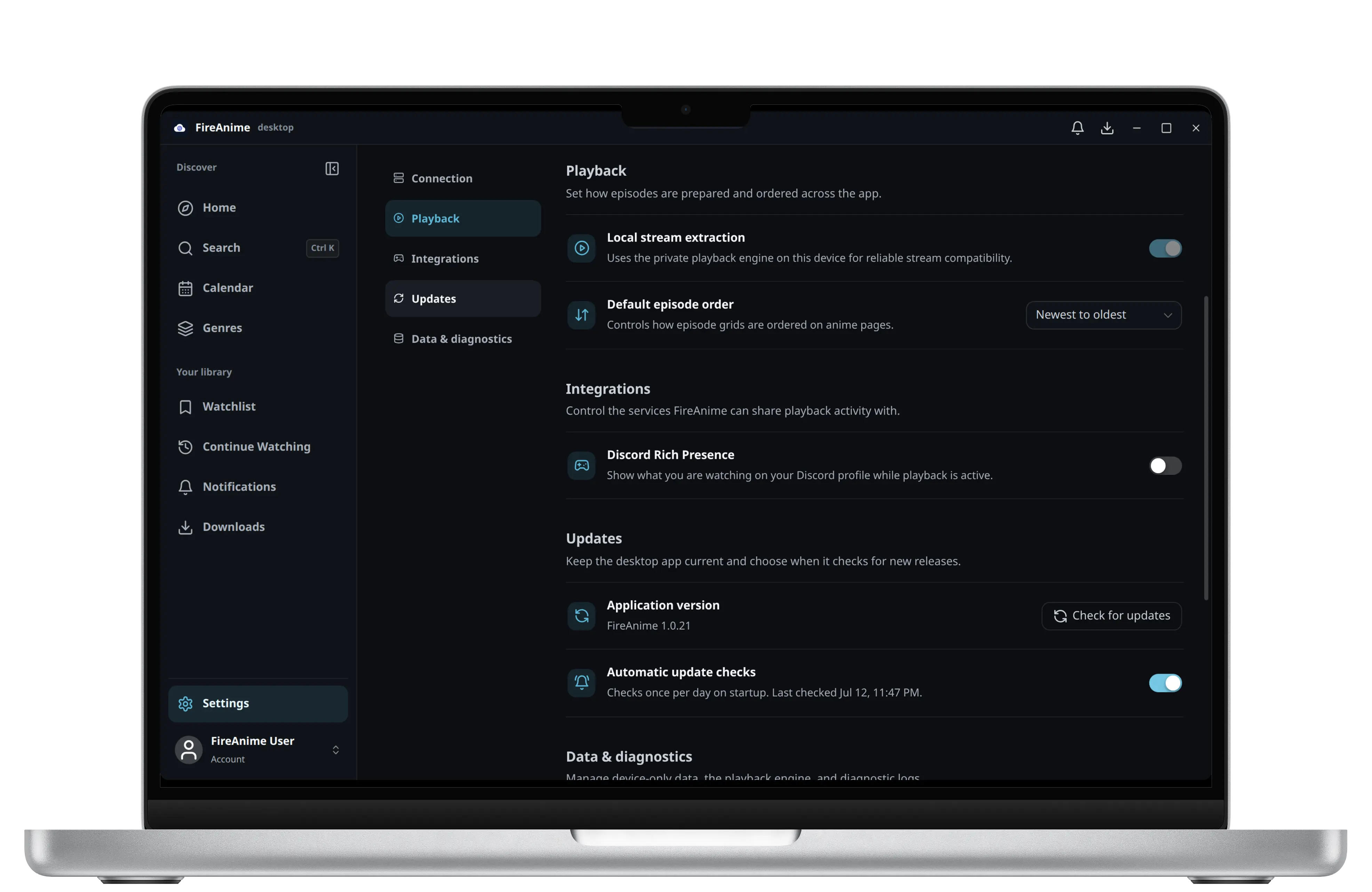Open Continue Watching list
The height and width of the screenshot is (892, 1372).
click(x=258, y=447)
